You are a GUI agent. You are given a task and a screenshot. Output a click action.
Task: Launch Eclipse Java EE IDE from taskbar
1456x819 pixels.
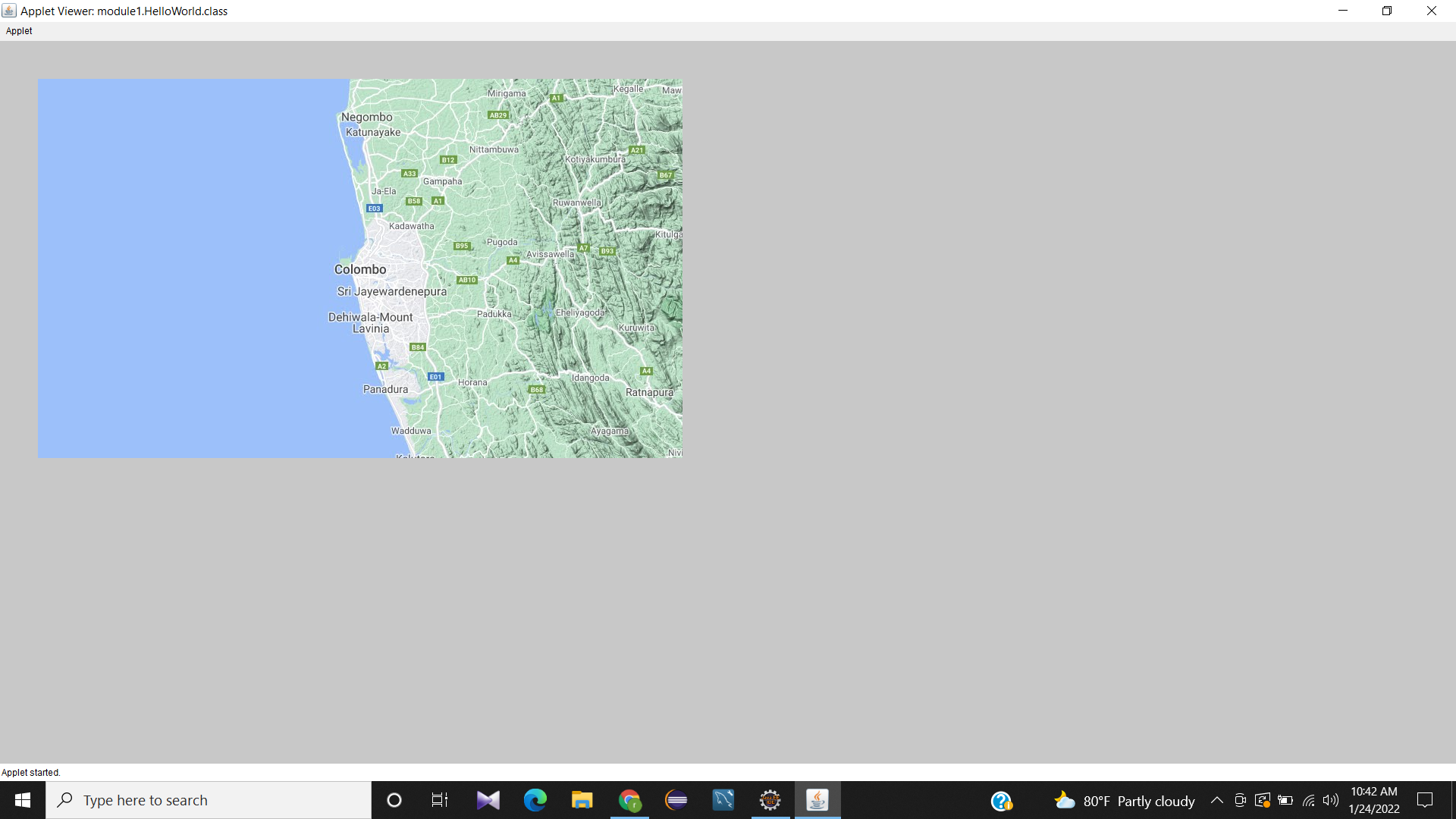770,800
